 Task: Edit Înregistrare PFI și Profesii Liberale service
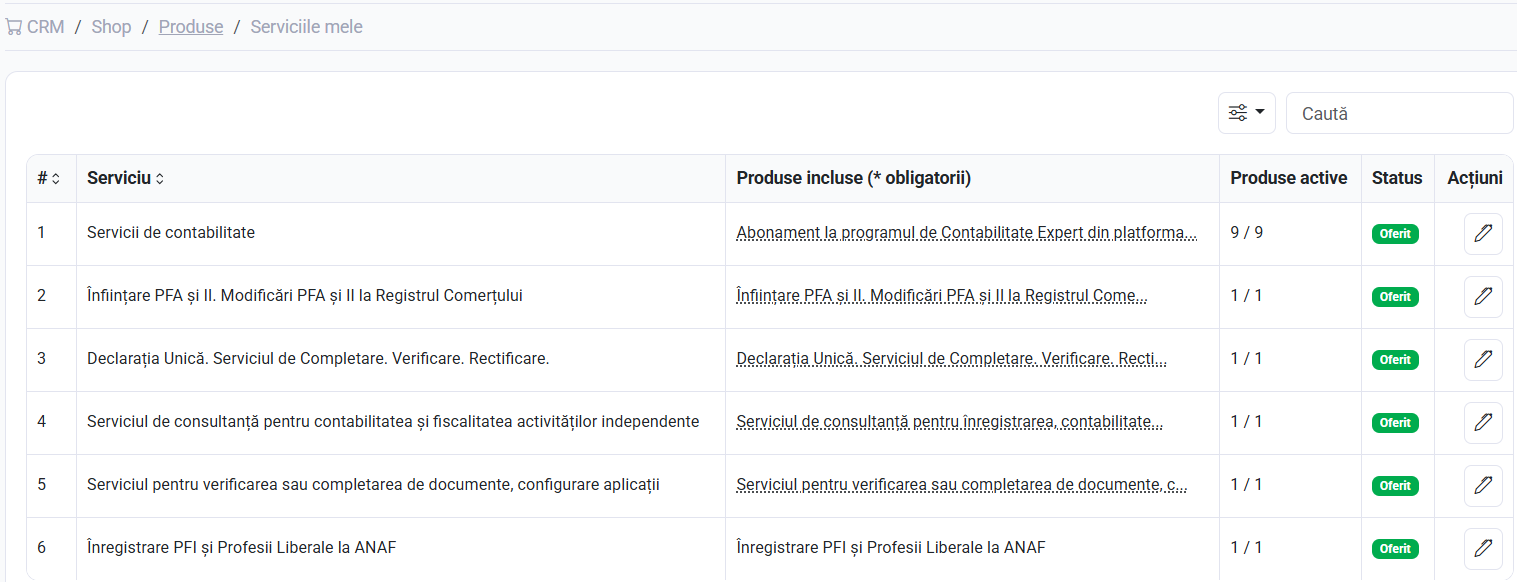coord(1483,549)
